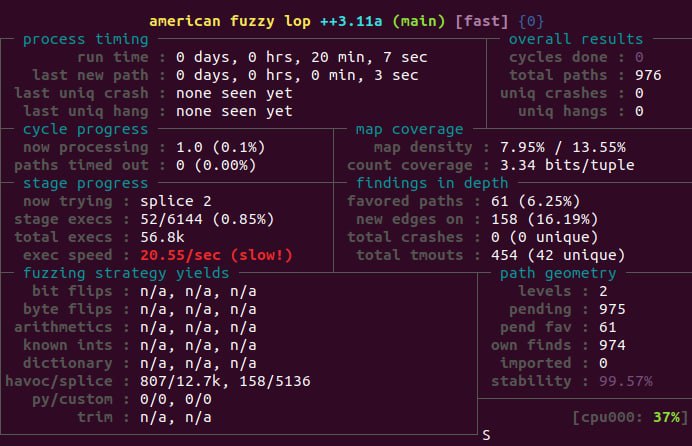Image resolution: width=692 pixels, height=446 pixels.
Task: Click the 'cycle progress' section header
Action: (86, 129)
